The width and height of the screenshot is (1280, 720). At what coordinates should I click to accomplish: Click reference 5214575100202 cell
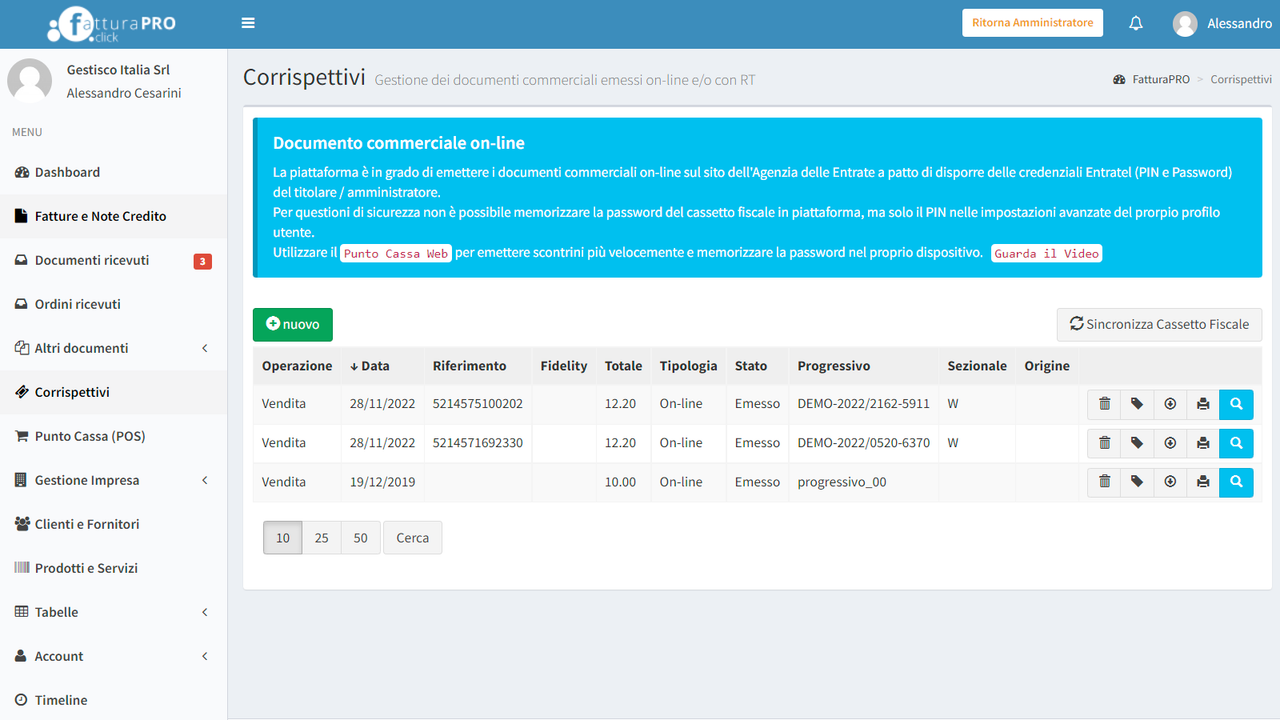click(x=478, y=404)
